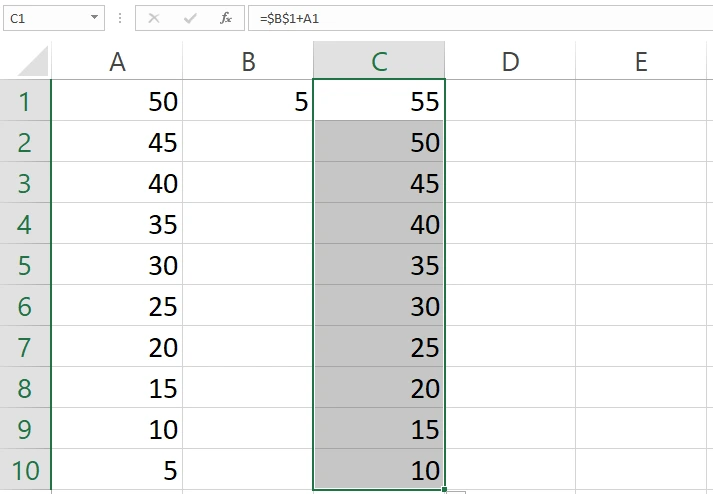This screenshot has width=713, height=494.
Task: Click cell A7 with value 20
Action: [x=117, y=346]
